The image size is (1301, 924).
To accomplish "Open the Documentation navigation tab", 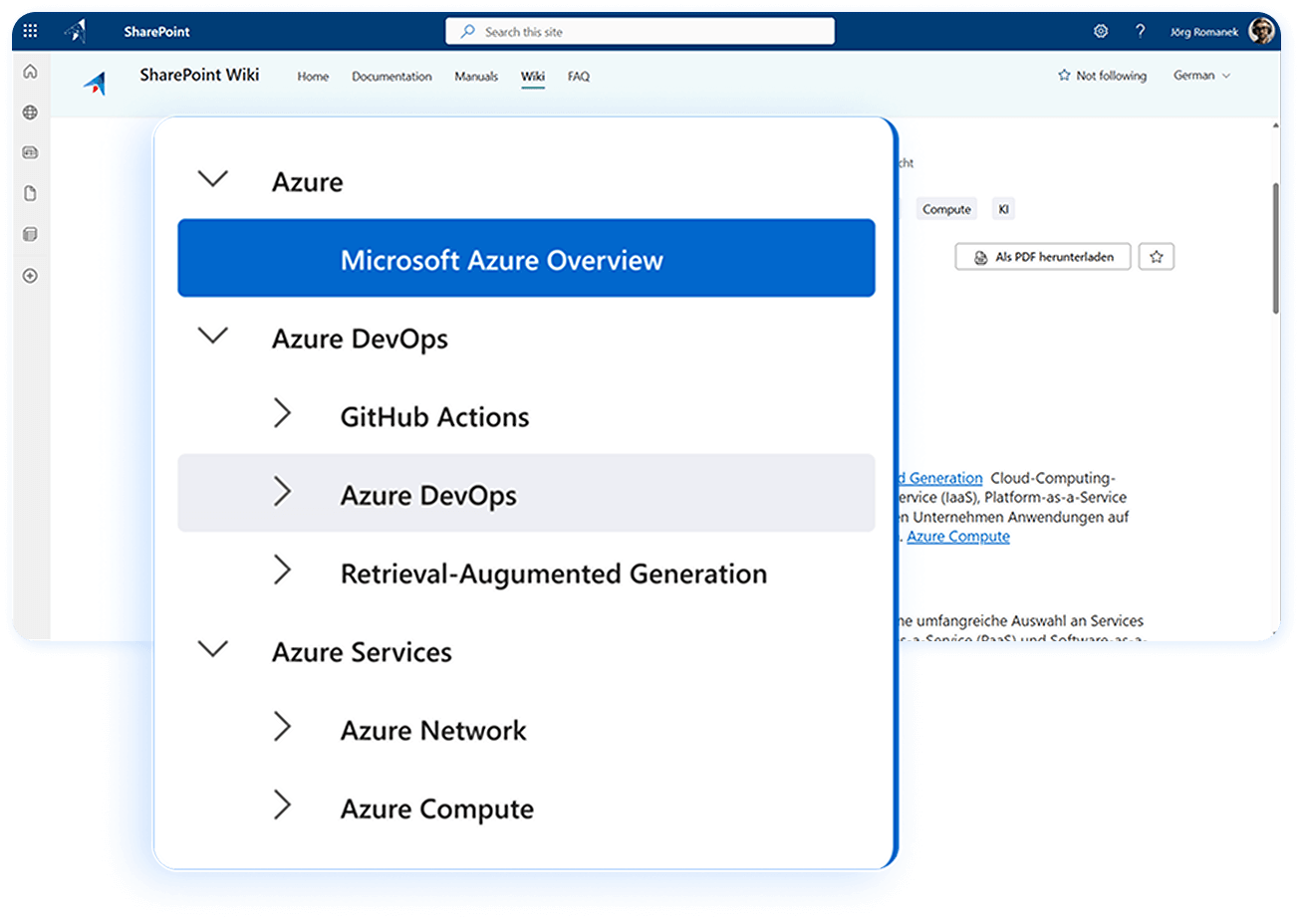I will [x=391, y=77].
